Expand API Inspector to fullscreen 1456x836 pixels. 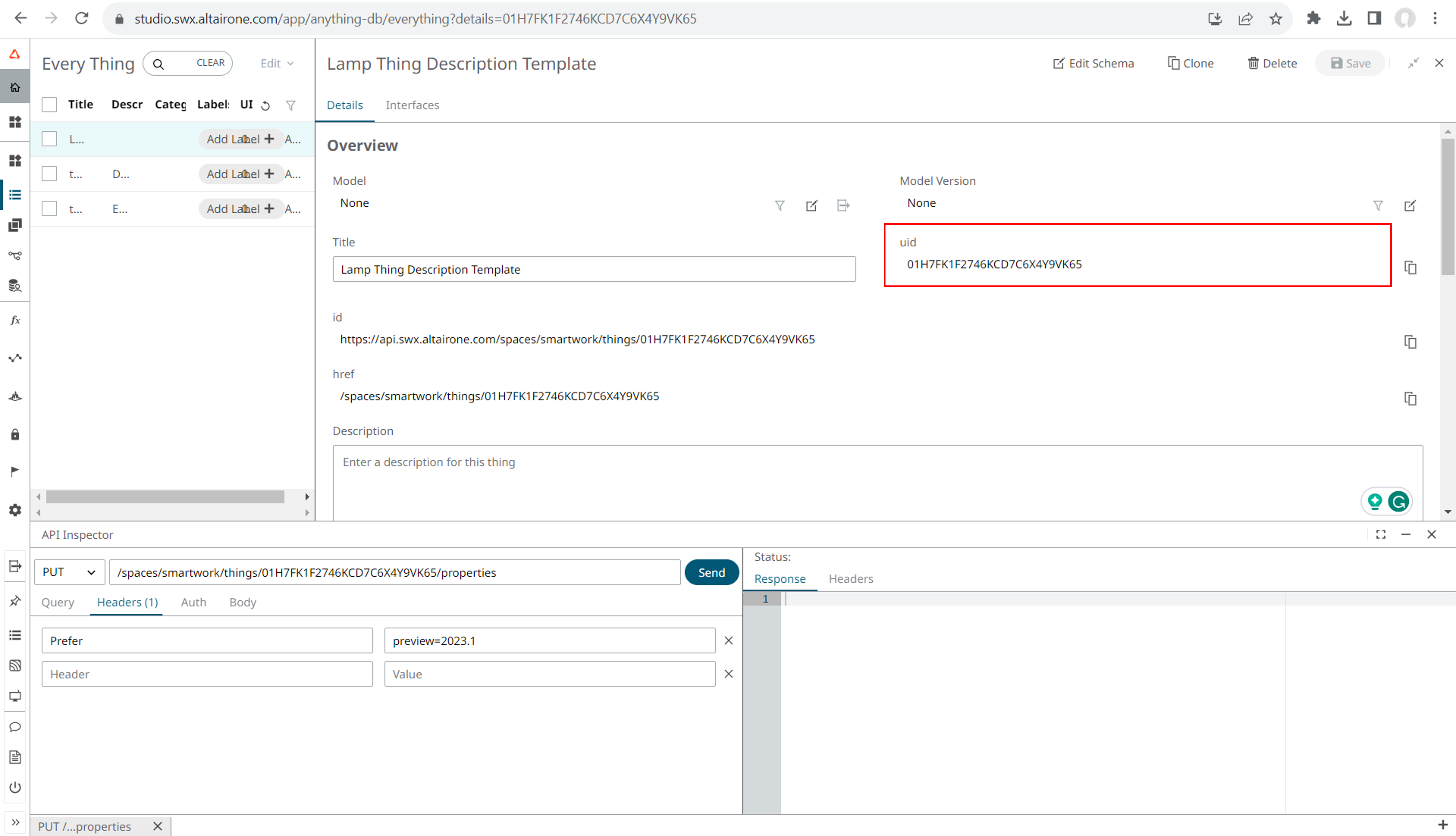point(1381,535)
